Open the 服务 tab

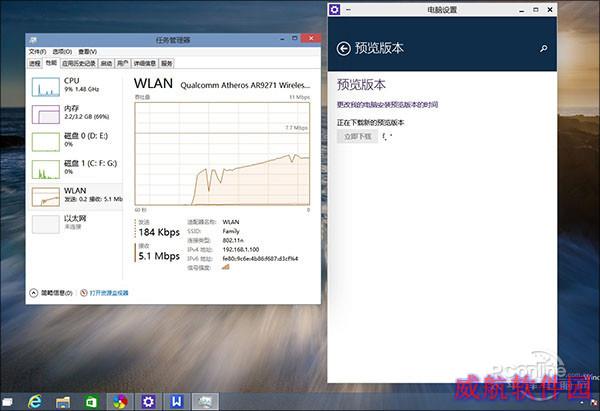tap(166, 64)
